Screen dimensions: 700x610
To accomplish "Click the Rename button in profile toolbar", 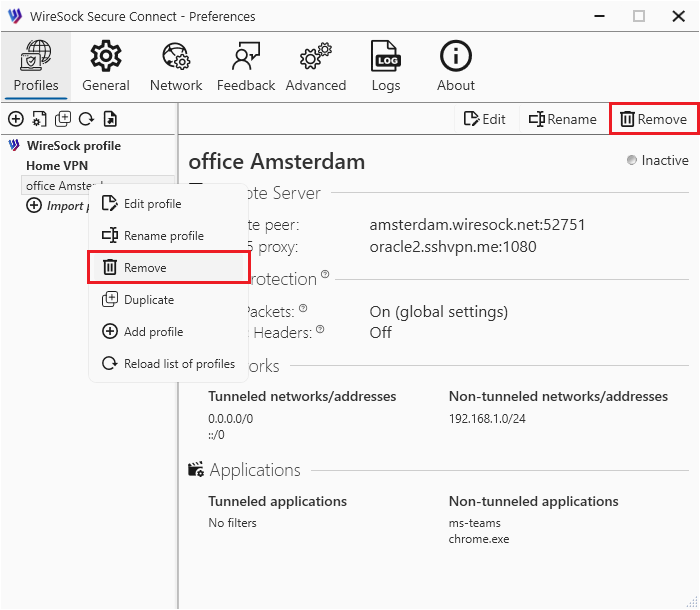I will (562, 119).
